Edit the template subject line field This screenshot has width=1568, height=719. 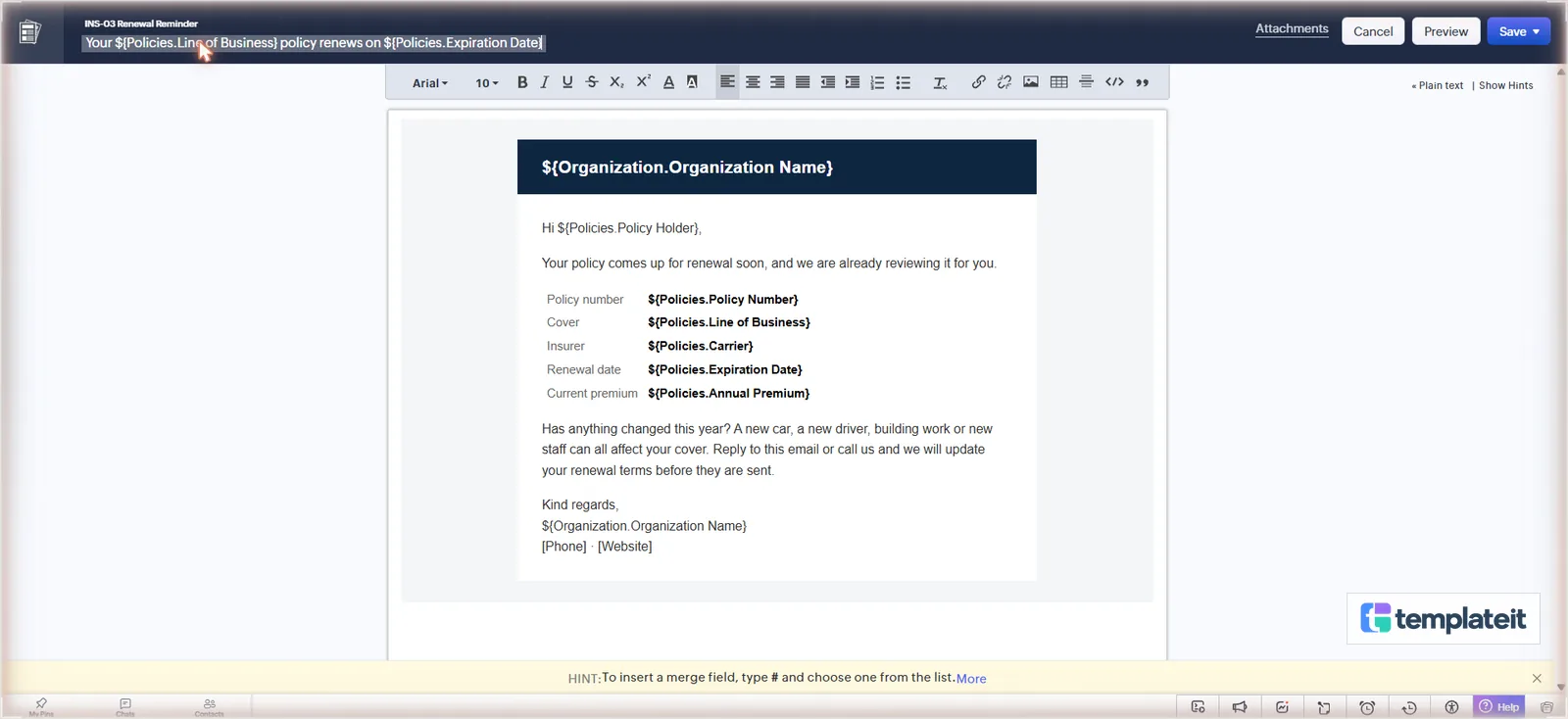click(x=314, y=43)
